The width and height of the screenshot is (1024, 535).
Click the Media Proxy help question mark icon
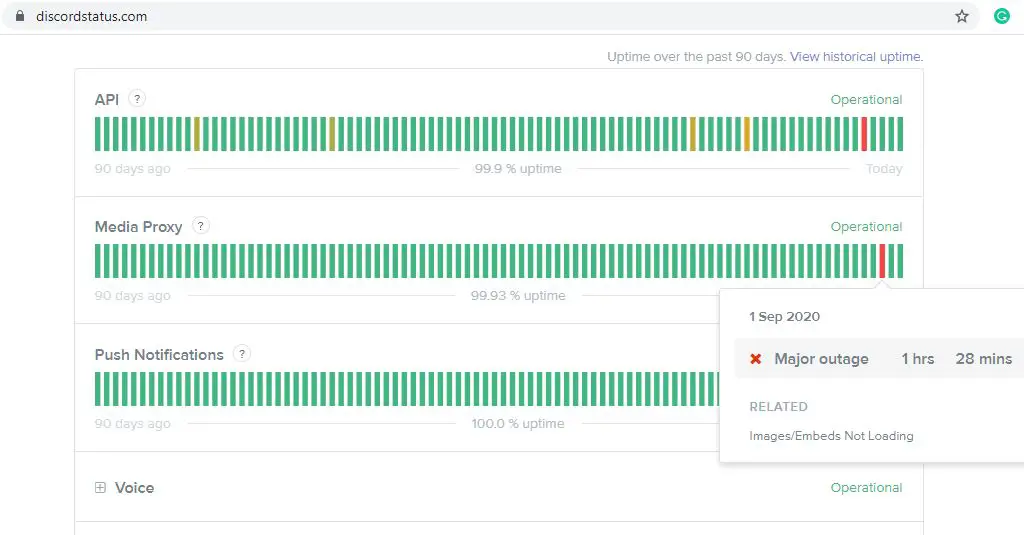pos(200,226)
